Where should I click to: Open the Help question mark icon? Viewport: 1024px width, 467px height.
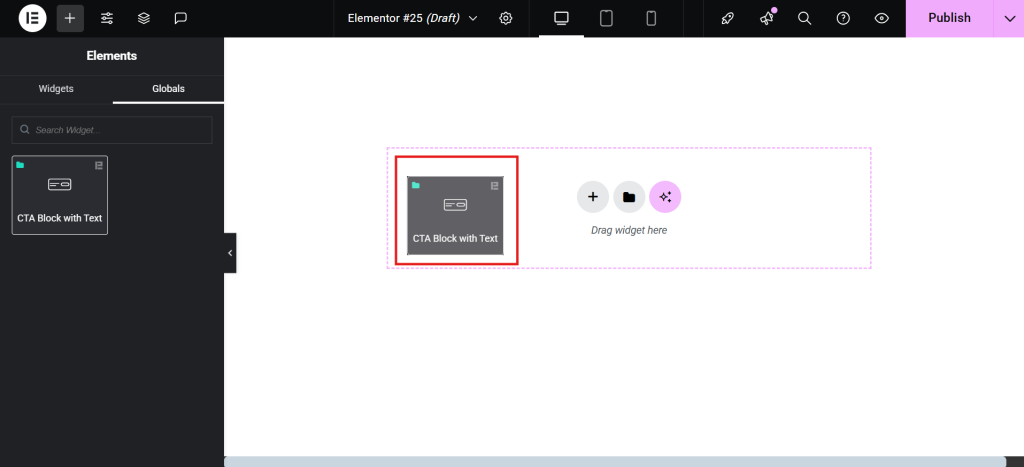843,18
